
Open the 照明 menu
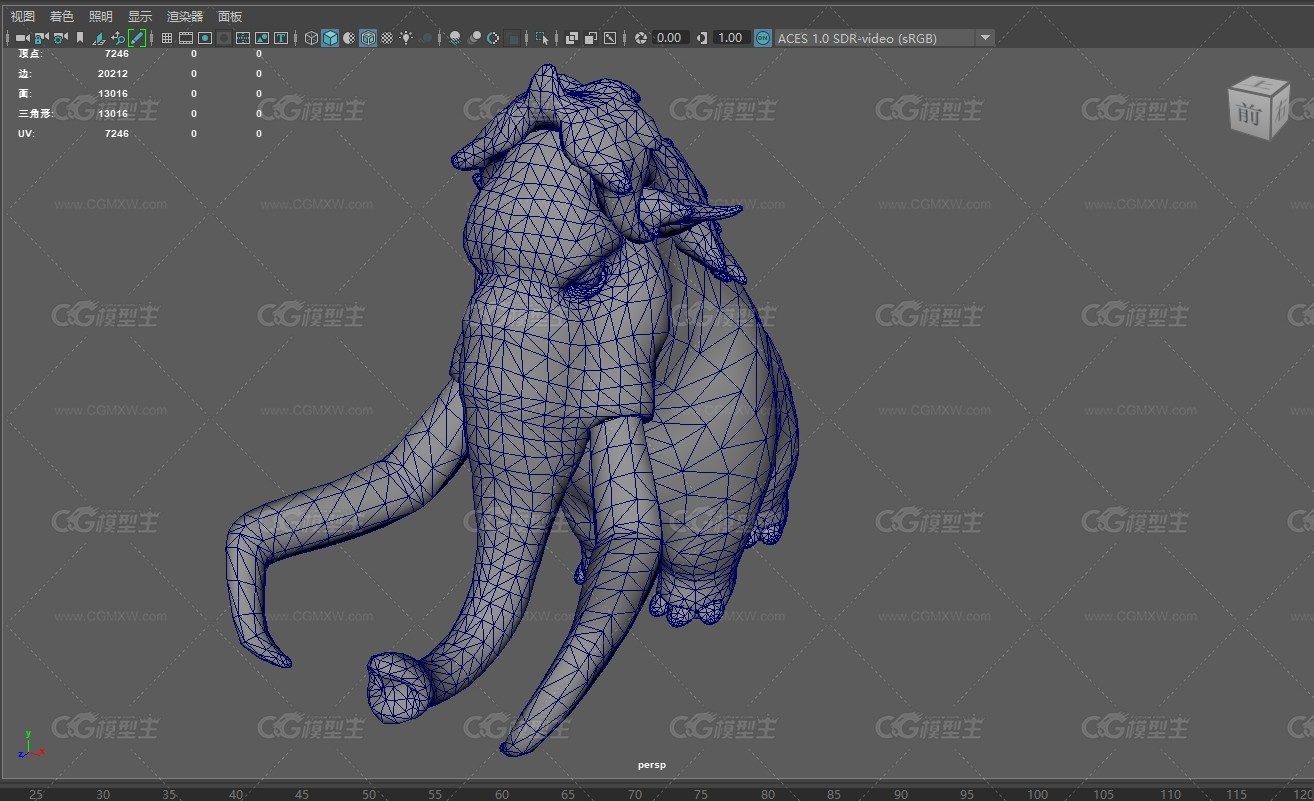pos(100,16)
